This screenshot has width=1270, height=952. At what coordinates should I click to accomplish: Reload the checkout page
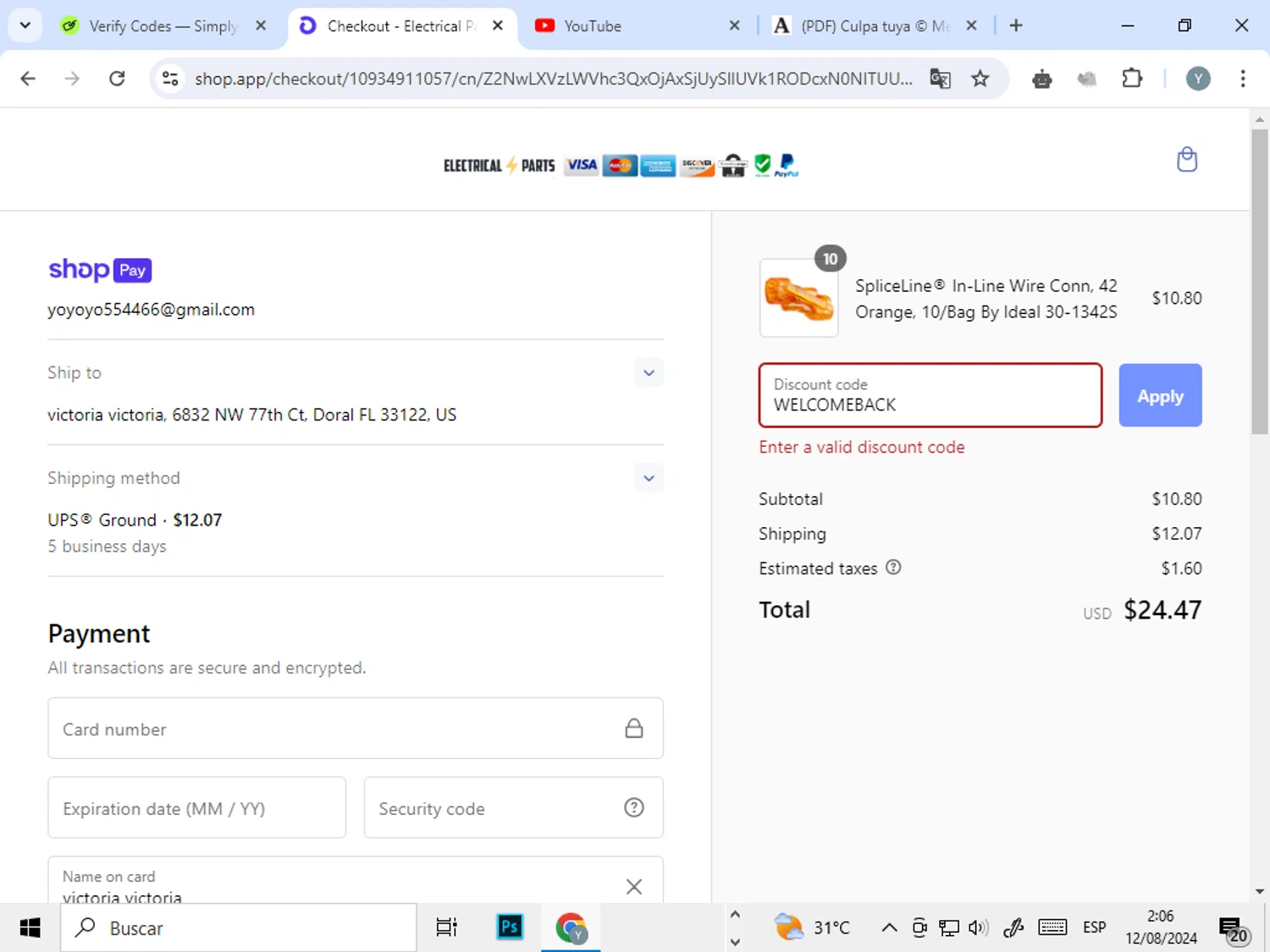tap(117, 79)
